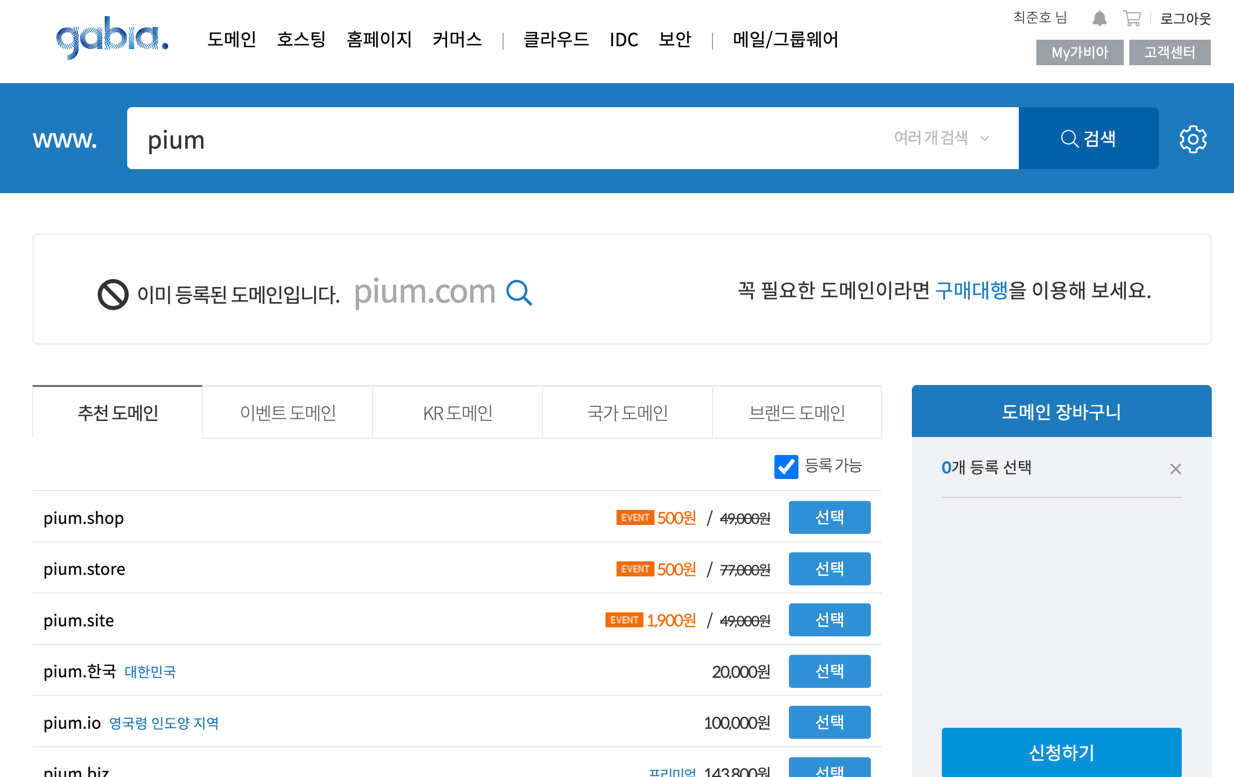The image size is (1234, 777).
Task: Click the domain search input field
Action: pos(500,139)
